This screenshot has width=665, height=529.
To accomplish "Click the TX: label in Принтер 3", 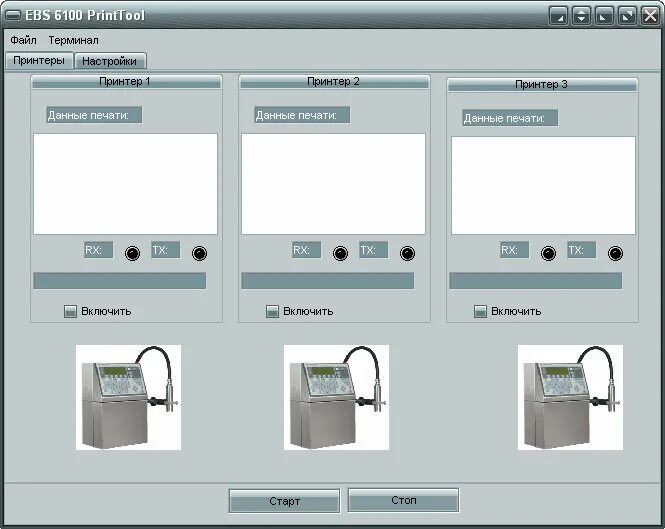I will pos(581,250).
